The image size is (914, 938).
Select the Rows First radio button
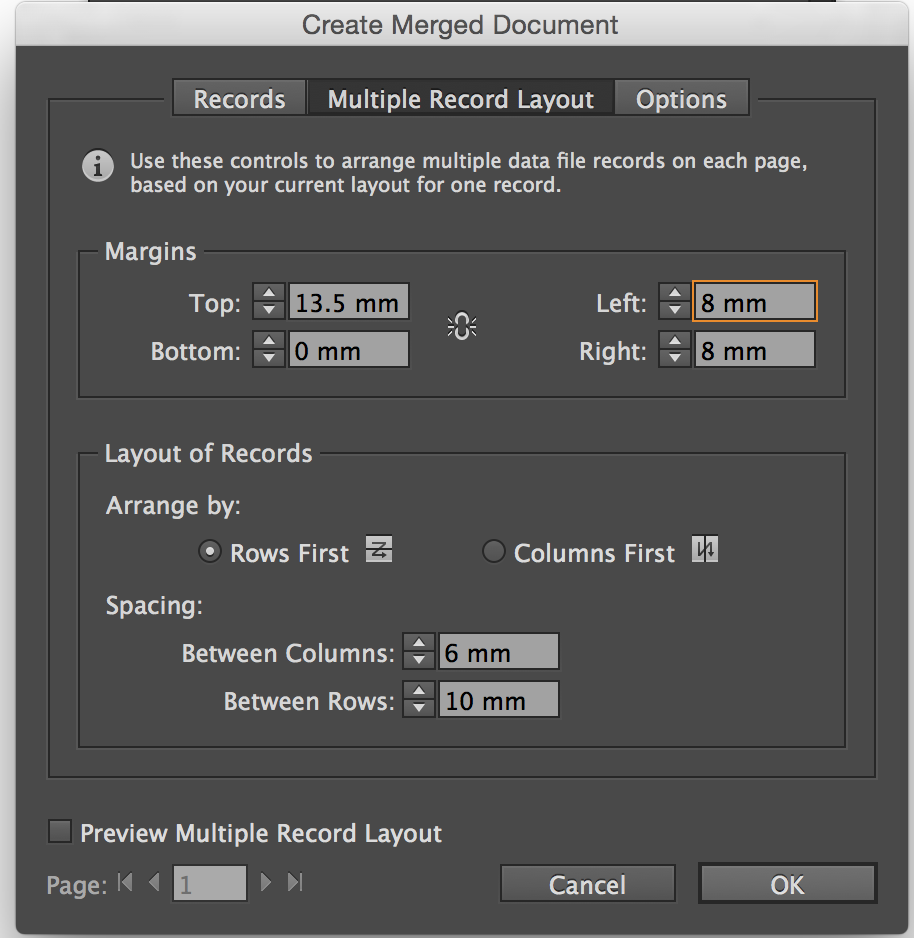point(209,552)
